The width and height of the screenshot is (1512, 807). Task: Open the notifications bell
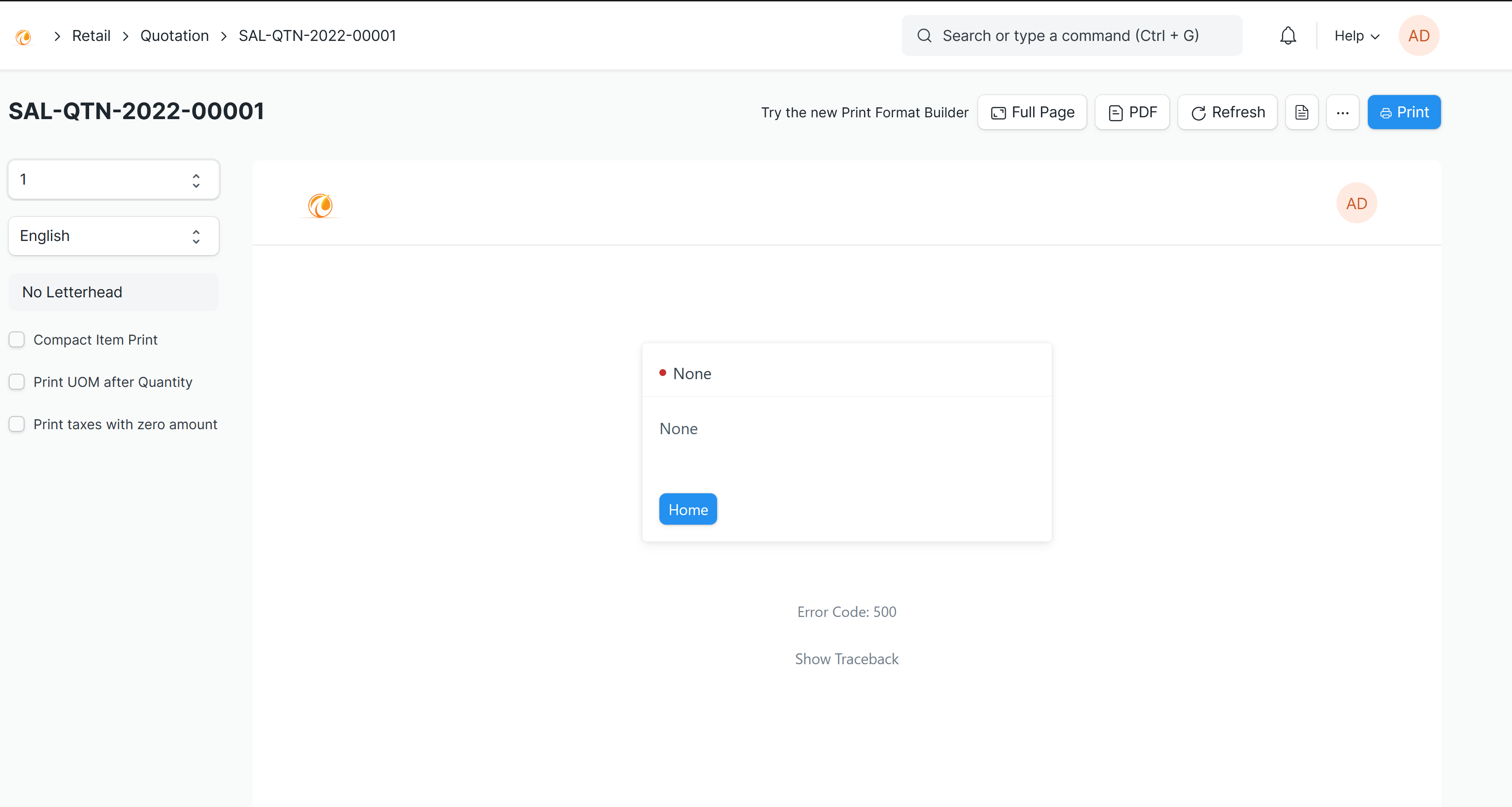coord(1287,35)
